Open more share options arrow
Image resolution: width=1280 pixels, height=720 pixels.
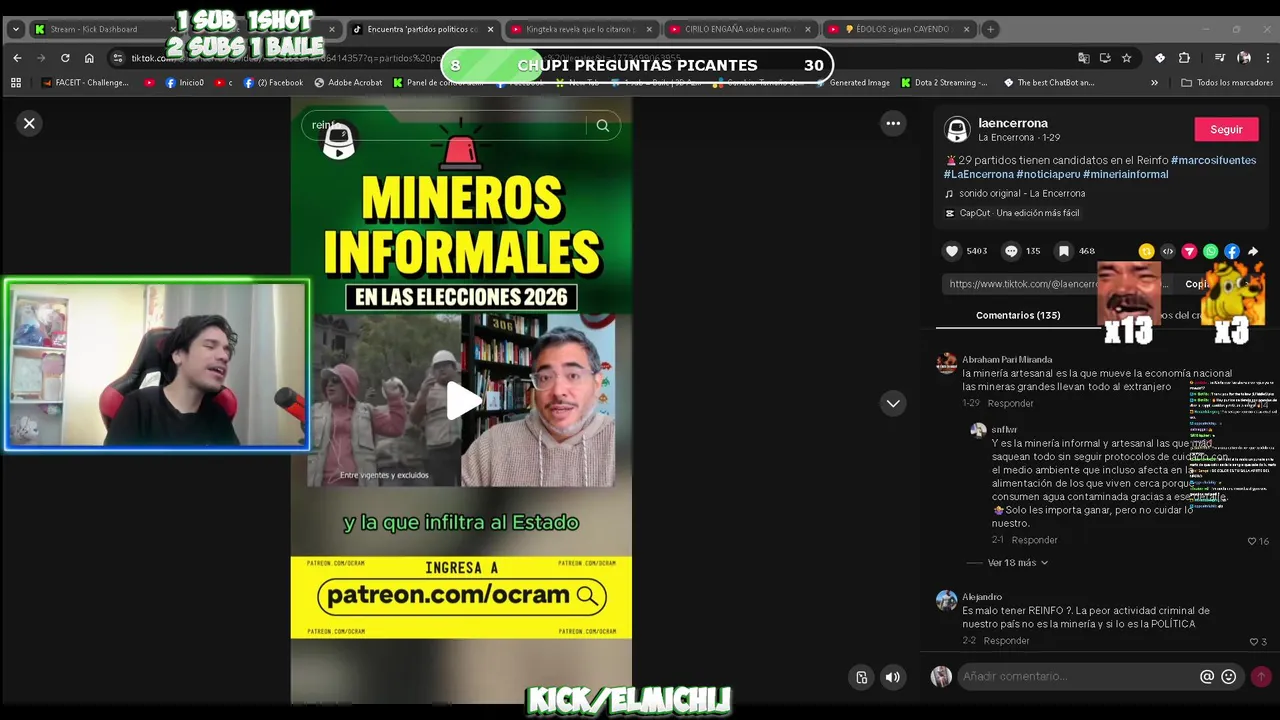click(1253, 252)
